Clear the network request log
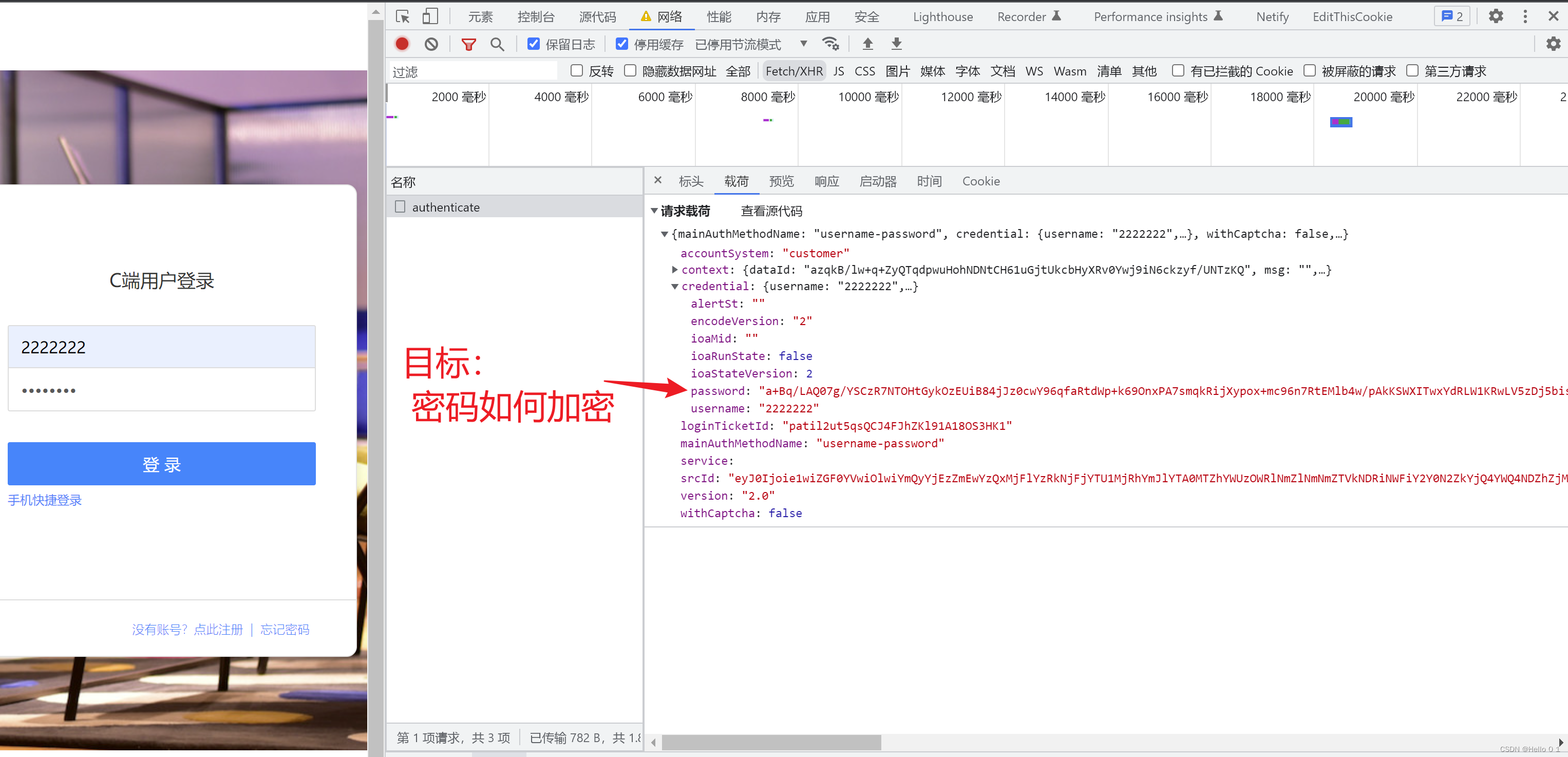The height and width of the screenshot is (757, 1568). point(431,44)
